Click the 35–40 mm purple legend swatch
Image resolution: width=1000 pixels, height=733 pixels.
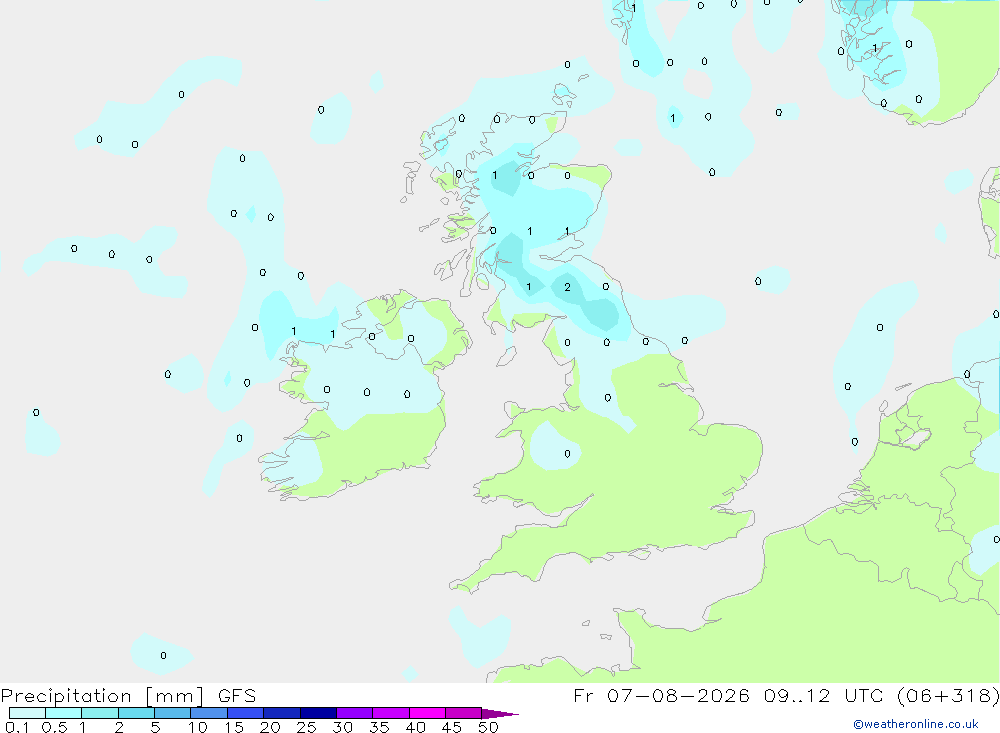click(391, 713)
